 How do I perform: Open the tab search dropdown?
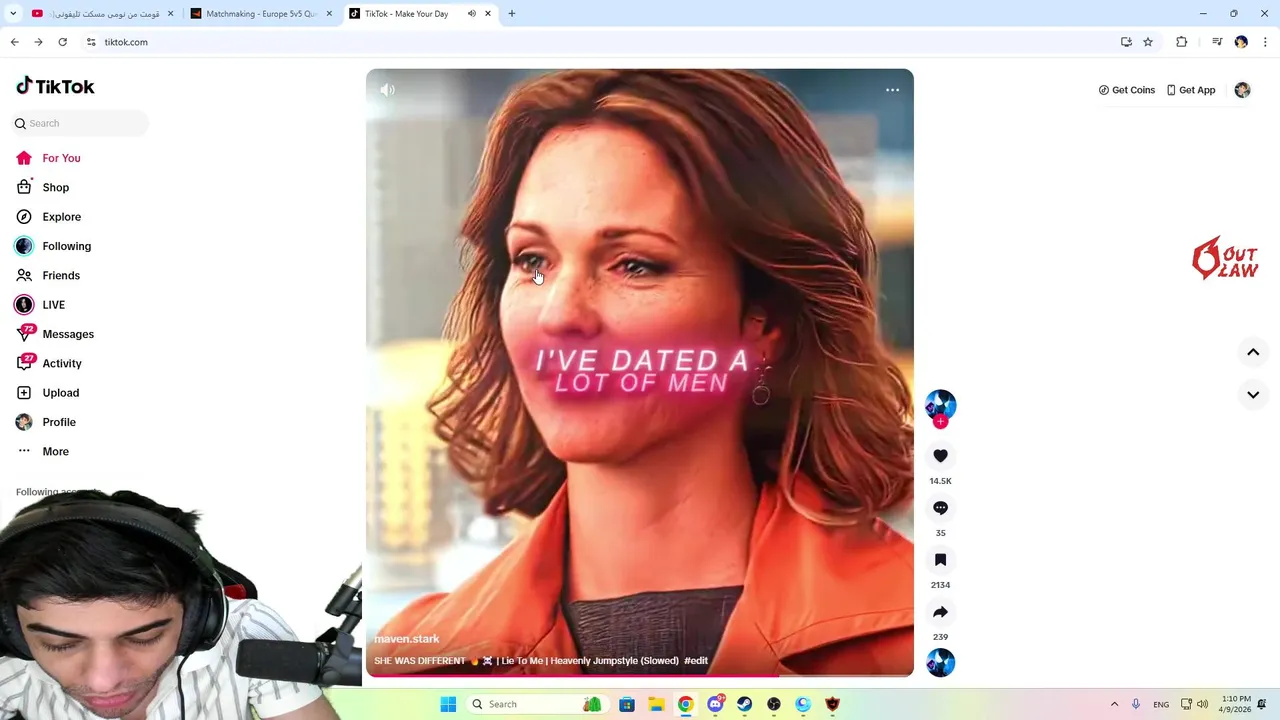pos(12,14)
